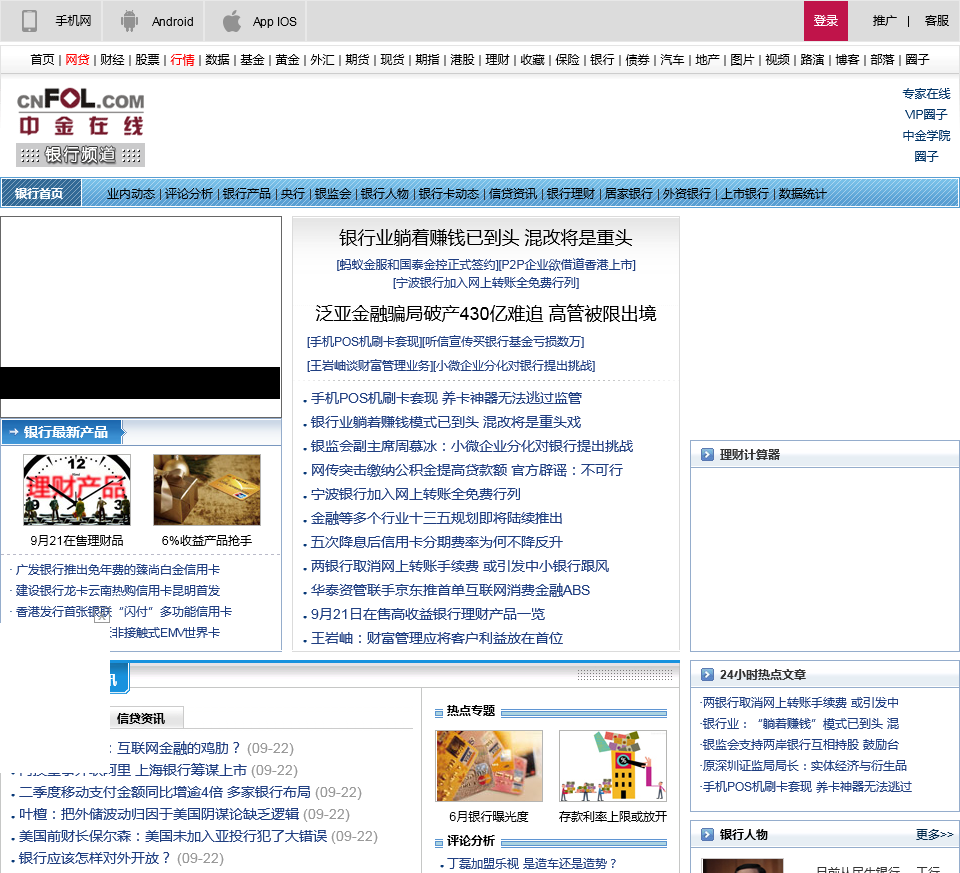The image size is (960, 873).
Task: Open the 专家在线 link
Action: [926, 94]
